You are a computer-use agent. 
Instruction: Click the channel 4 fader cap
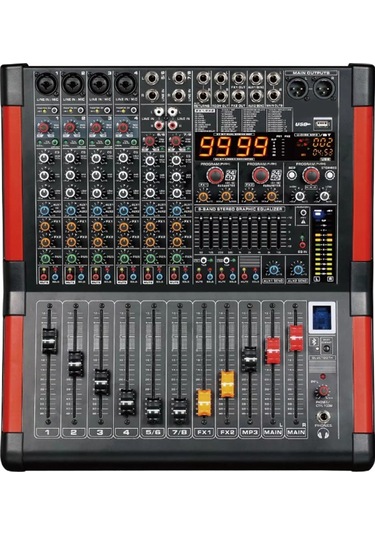(128, 403)
